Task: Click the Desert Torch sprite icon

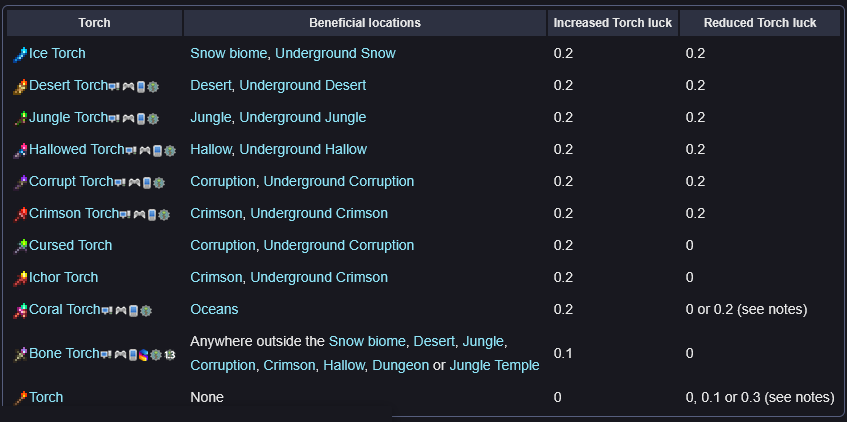Action: (20, 86)
